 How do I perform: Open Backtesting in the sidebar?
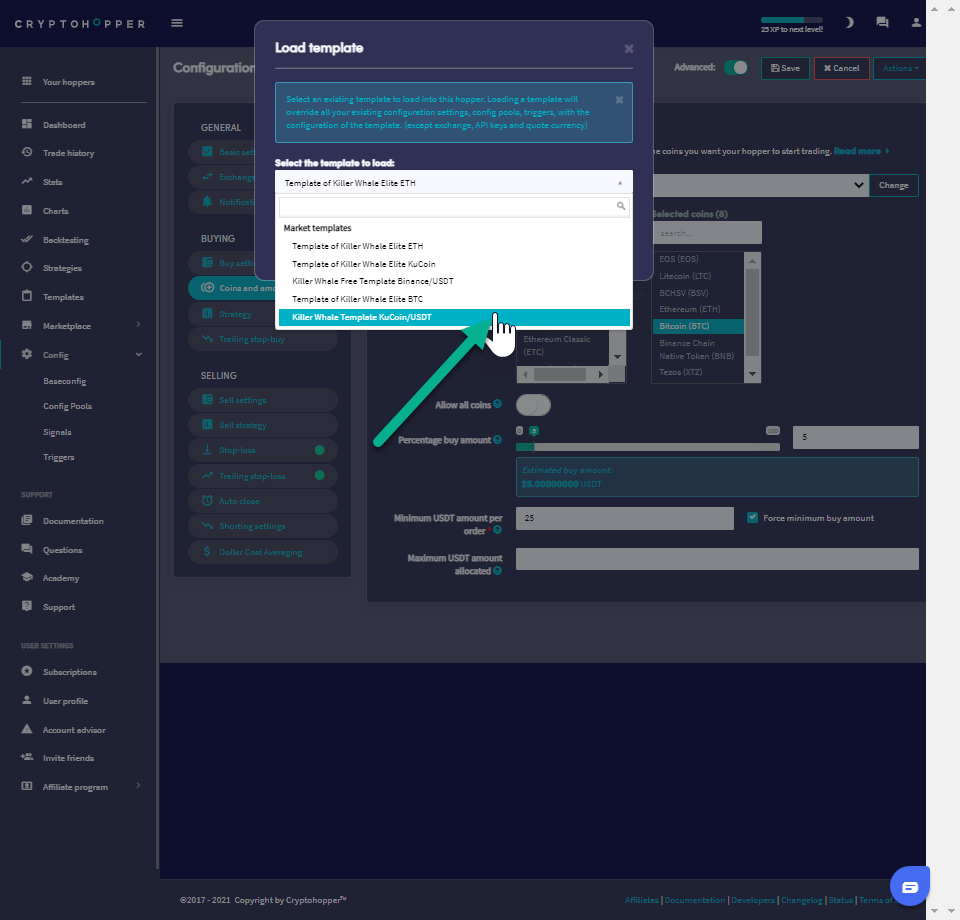(x=65, y=240)
